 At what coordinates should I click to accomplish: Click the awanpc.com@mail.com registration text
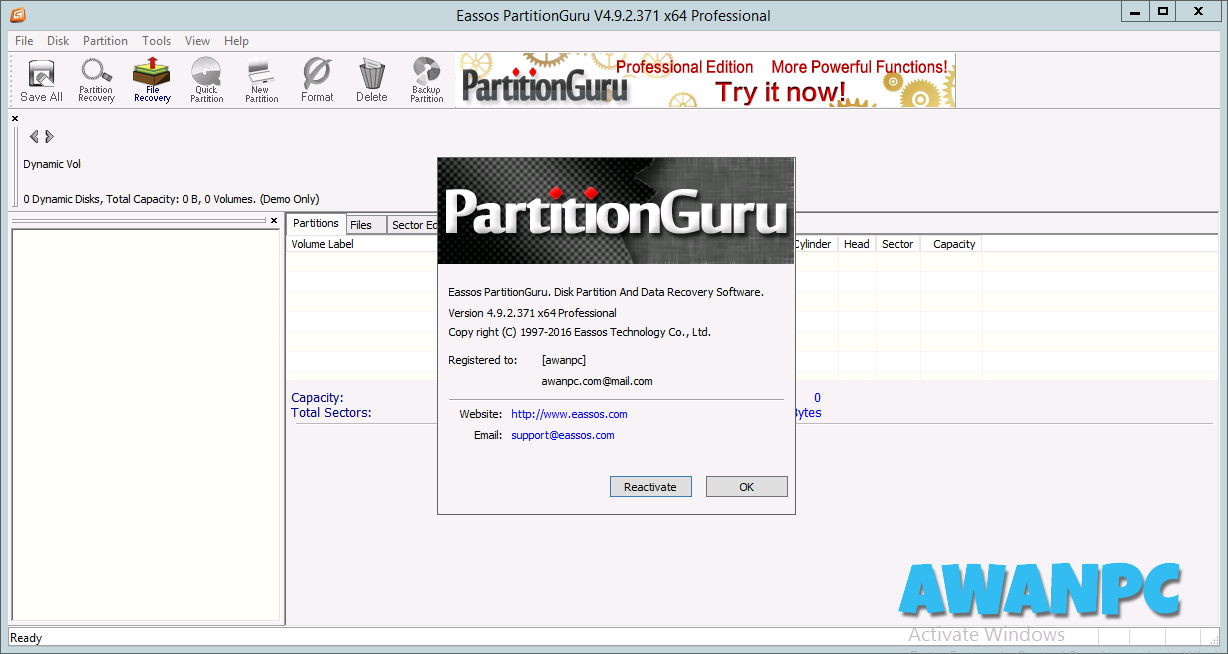(x=596, y=381)
